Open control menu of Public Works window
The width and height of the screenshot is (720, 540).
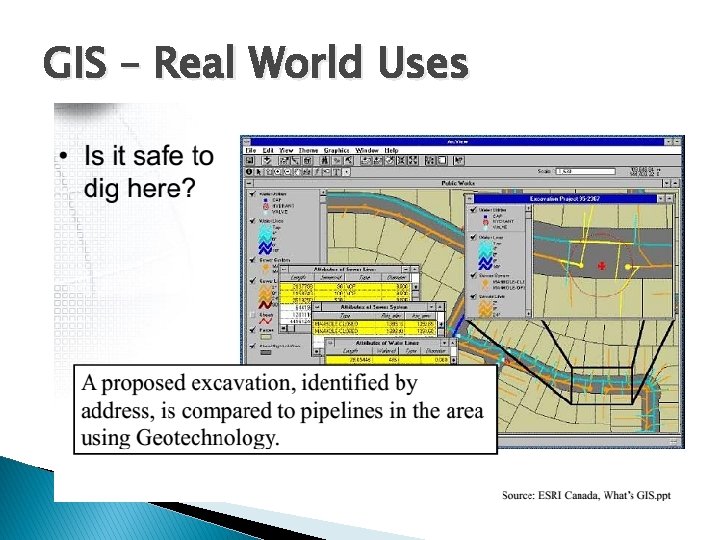pyautogui.click(x=249, y=183)
